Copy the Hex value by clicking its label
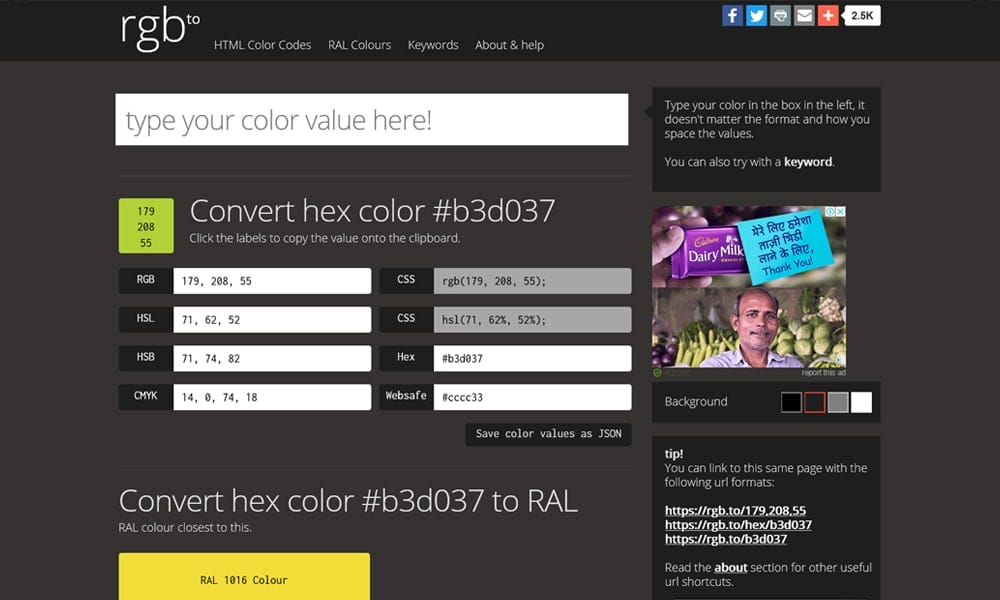 405,357
